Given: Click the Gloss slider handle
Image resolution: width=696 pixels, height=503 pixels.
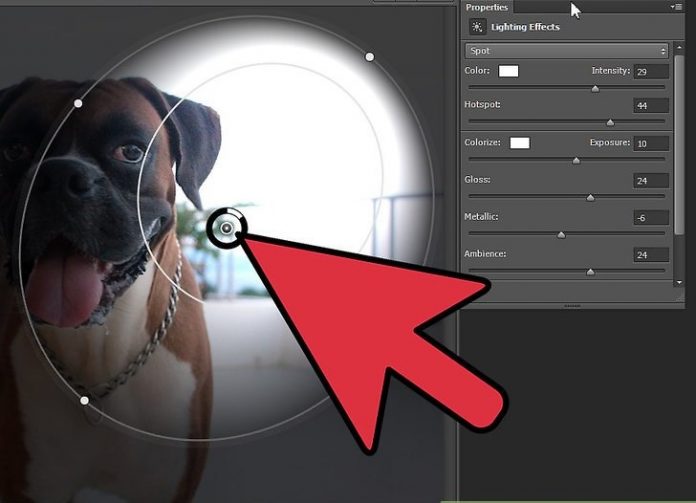Looking at the screenshot, I should point(590,197).
